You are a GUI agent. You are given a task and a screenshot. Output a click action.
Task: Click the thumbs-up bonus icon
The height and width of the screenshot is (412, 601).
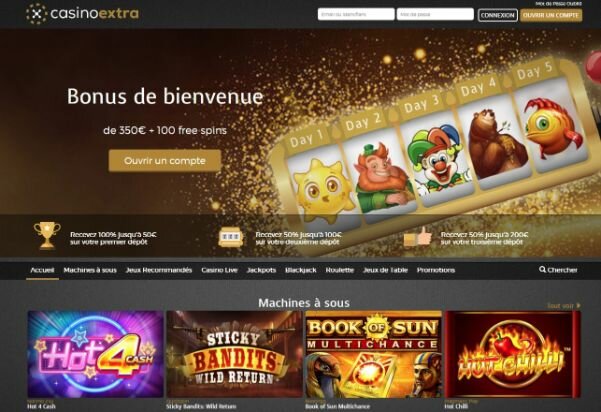click(417, 237)
